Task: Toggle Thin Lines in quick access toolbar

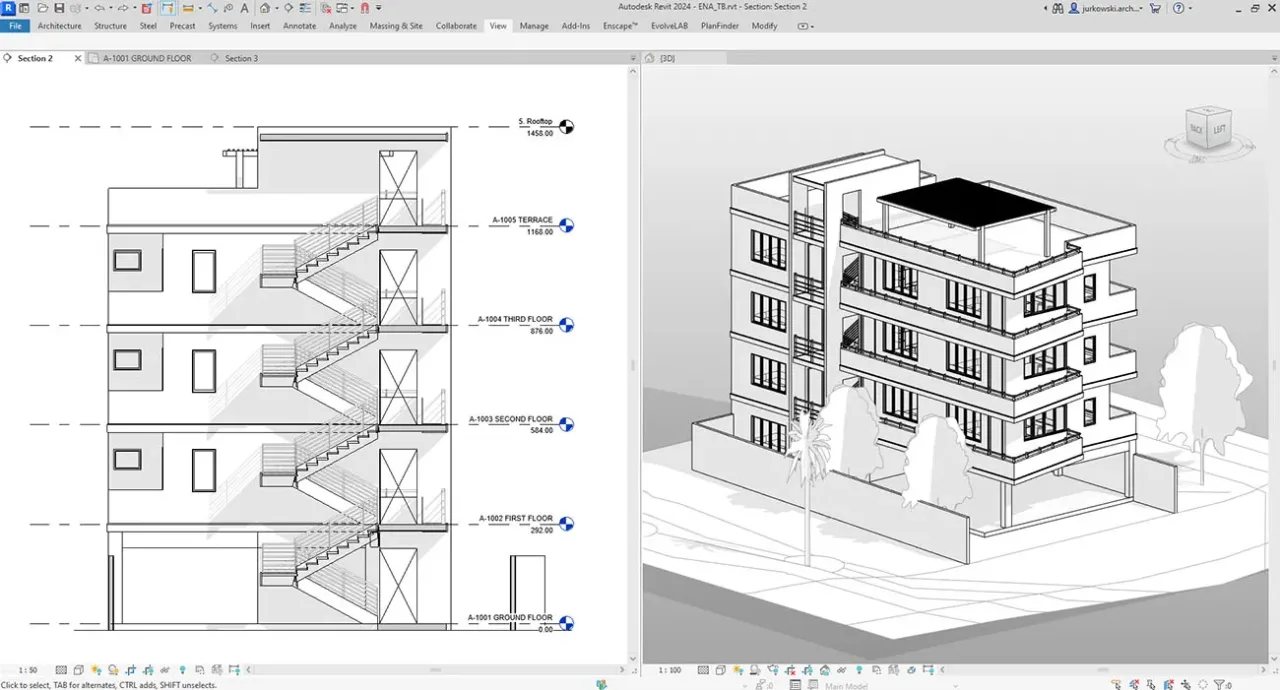Action: (305, 8)
